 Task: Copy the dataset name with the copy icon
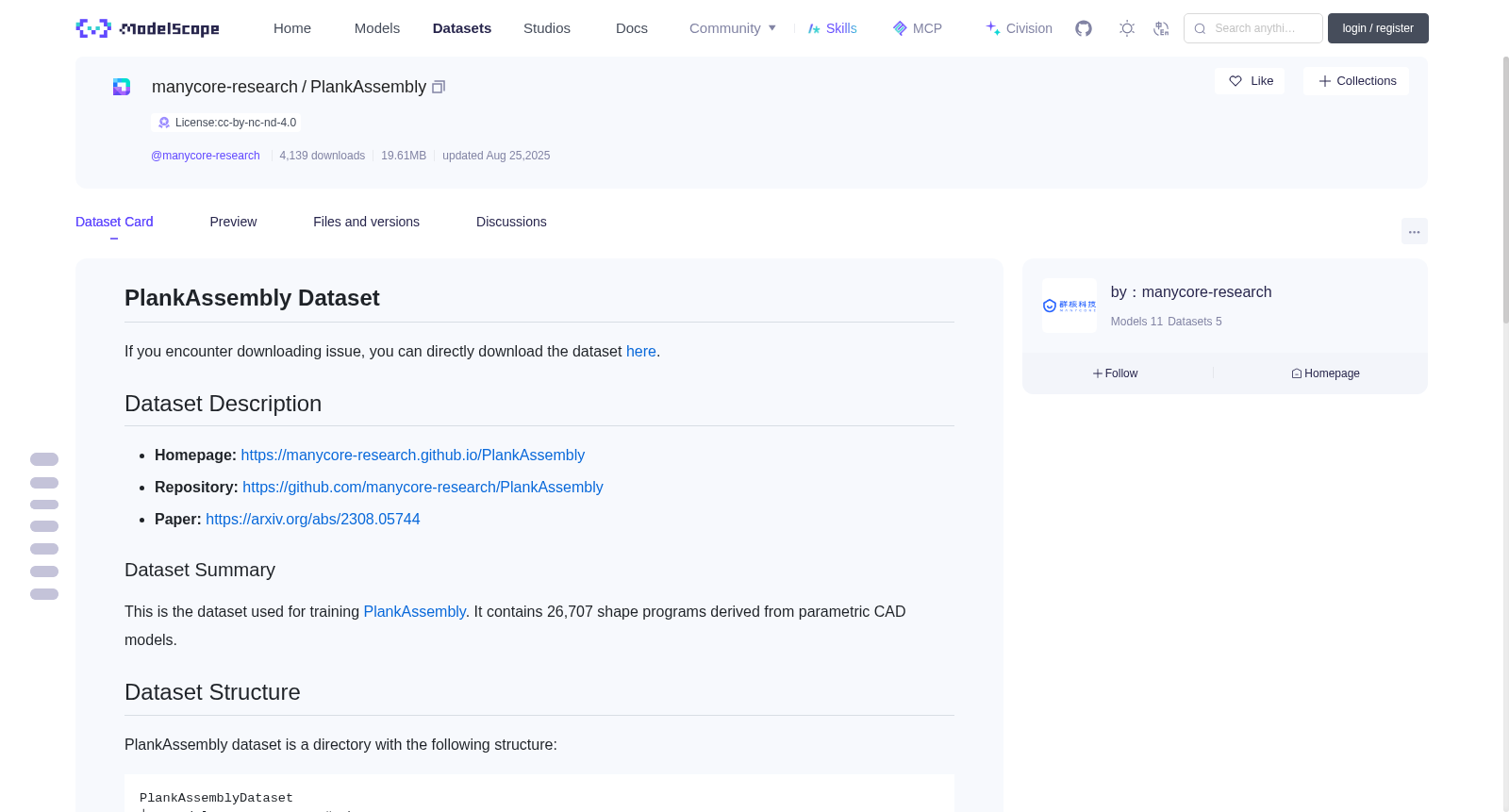(439, 87)
